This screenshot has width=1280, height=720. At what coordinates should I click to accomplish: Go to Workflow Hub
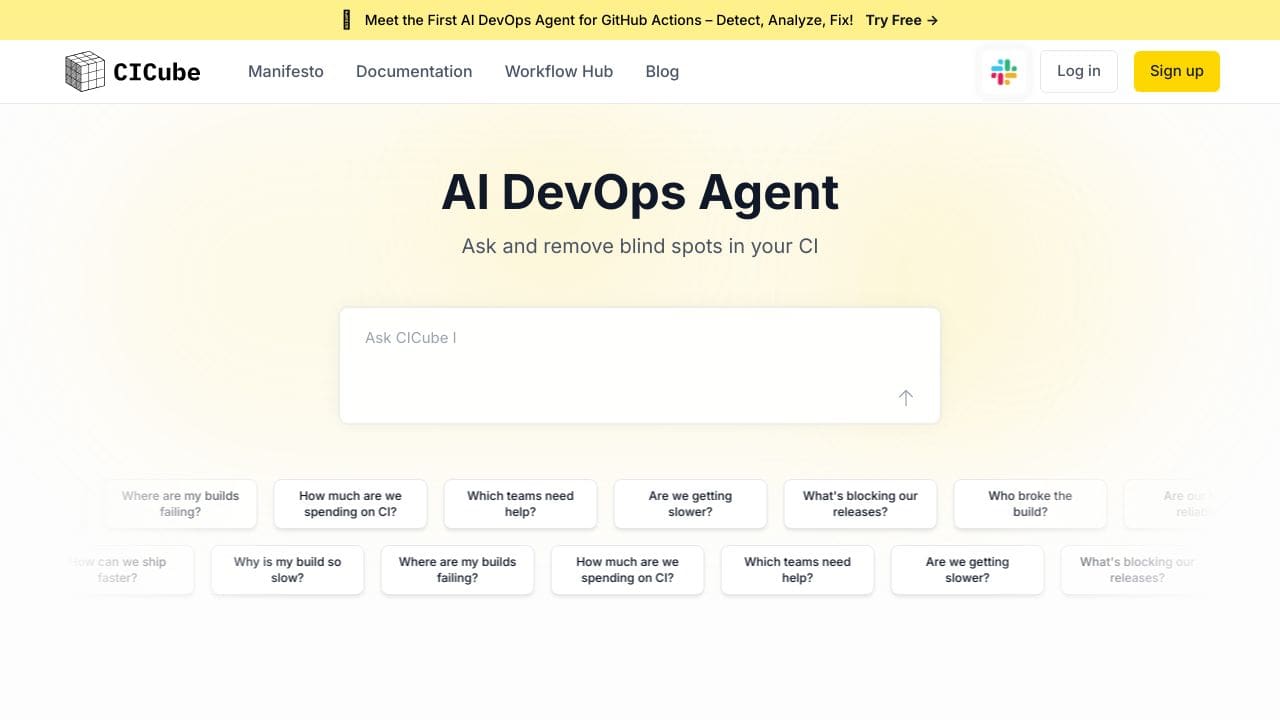pyautogui.click(x=559, y=71)
